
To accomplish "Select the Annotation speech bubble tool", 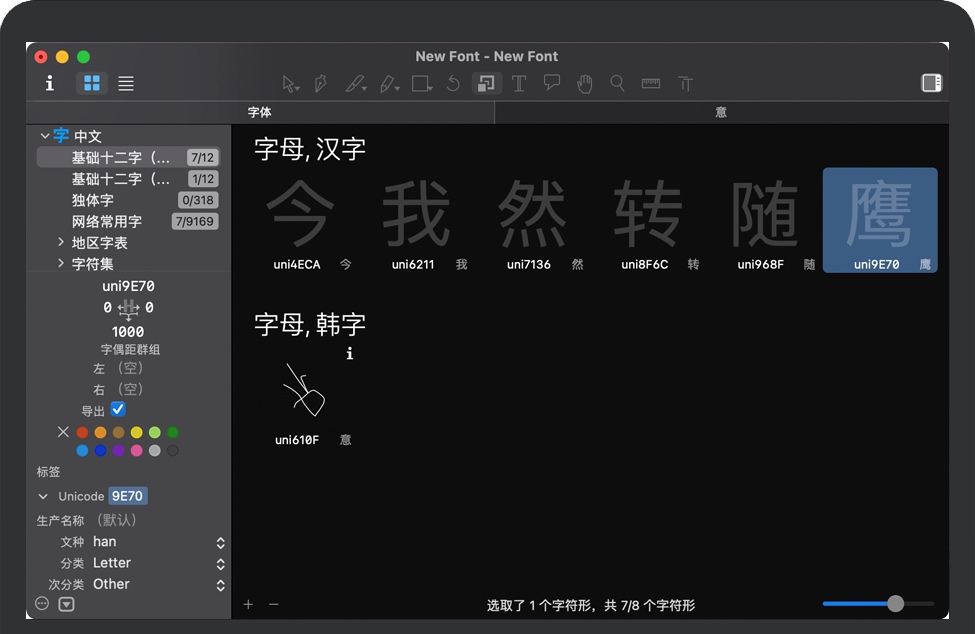I will point(552,84).
